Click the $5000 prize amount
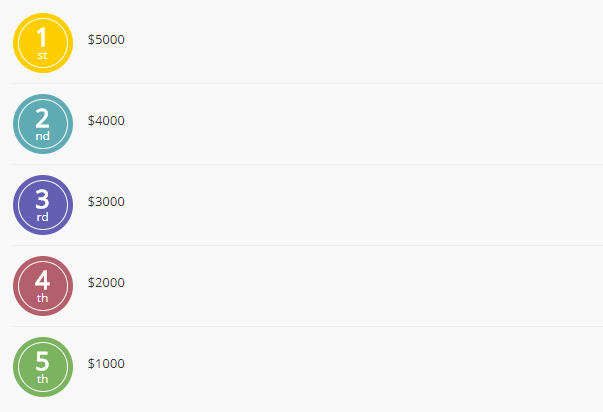The height and width of the screenshot is (412, 603). pos(106,40)
